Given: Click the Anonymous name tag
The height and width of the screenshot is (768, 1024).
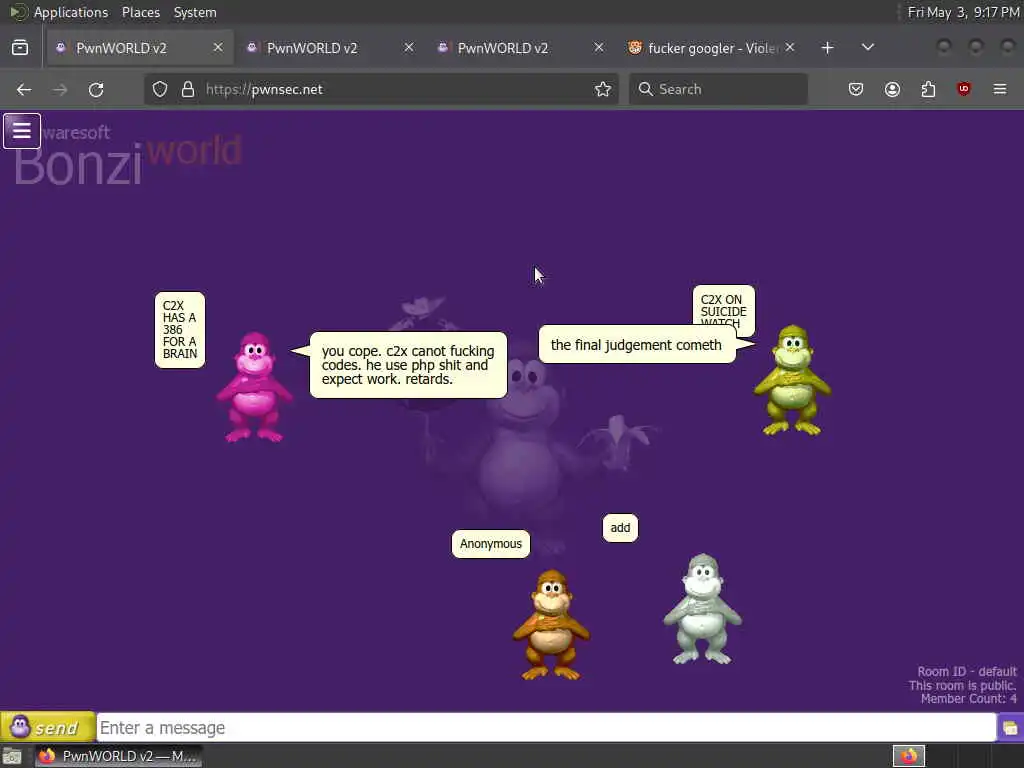Looking at the screenshot, I should pyautogui.click(x=490, y=544).
